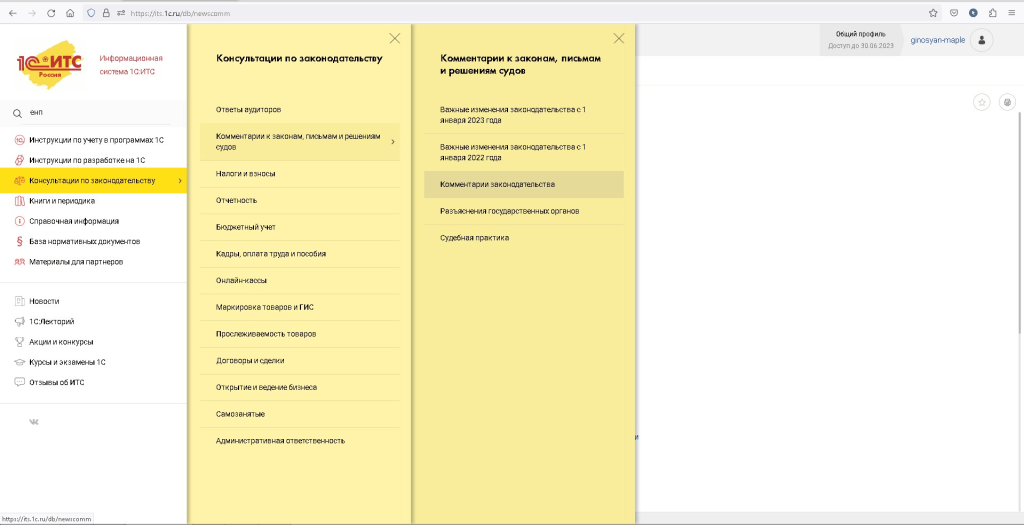1024x525 pixels.
Task: Reload the page with the refresh icon
Action: [51, 12]
